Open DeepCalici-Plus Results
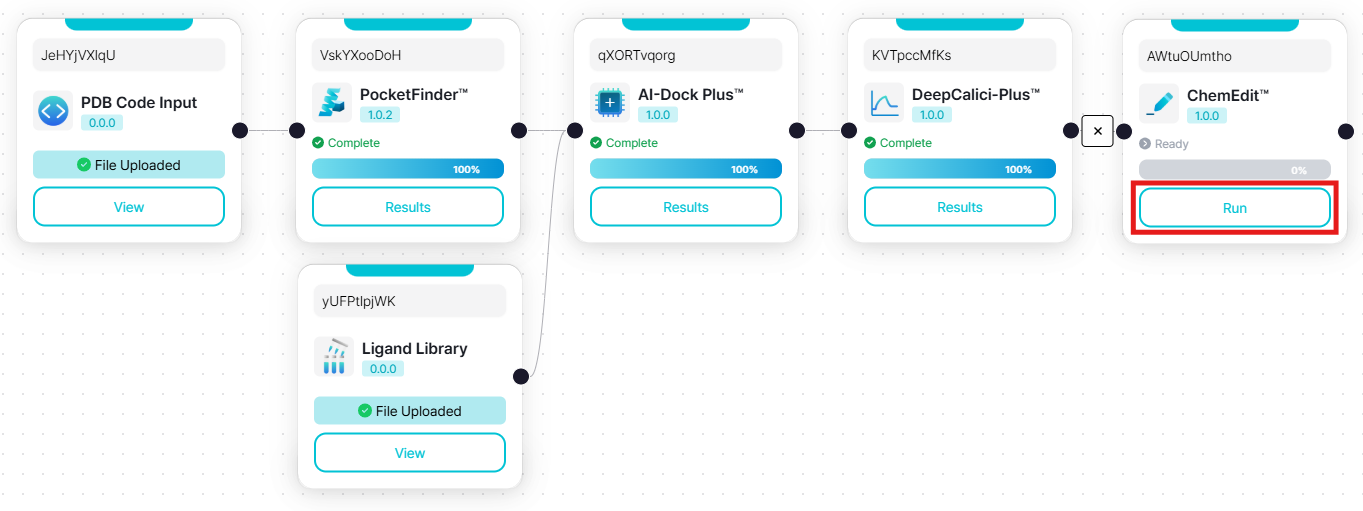 point(959,207)
